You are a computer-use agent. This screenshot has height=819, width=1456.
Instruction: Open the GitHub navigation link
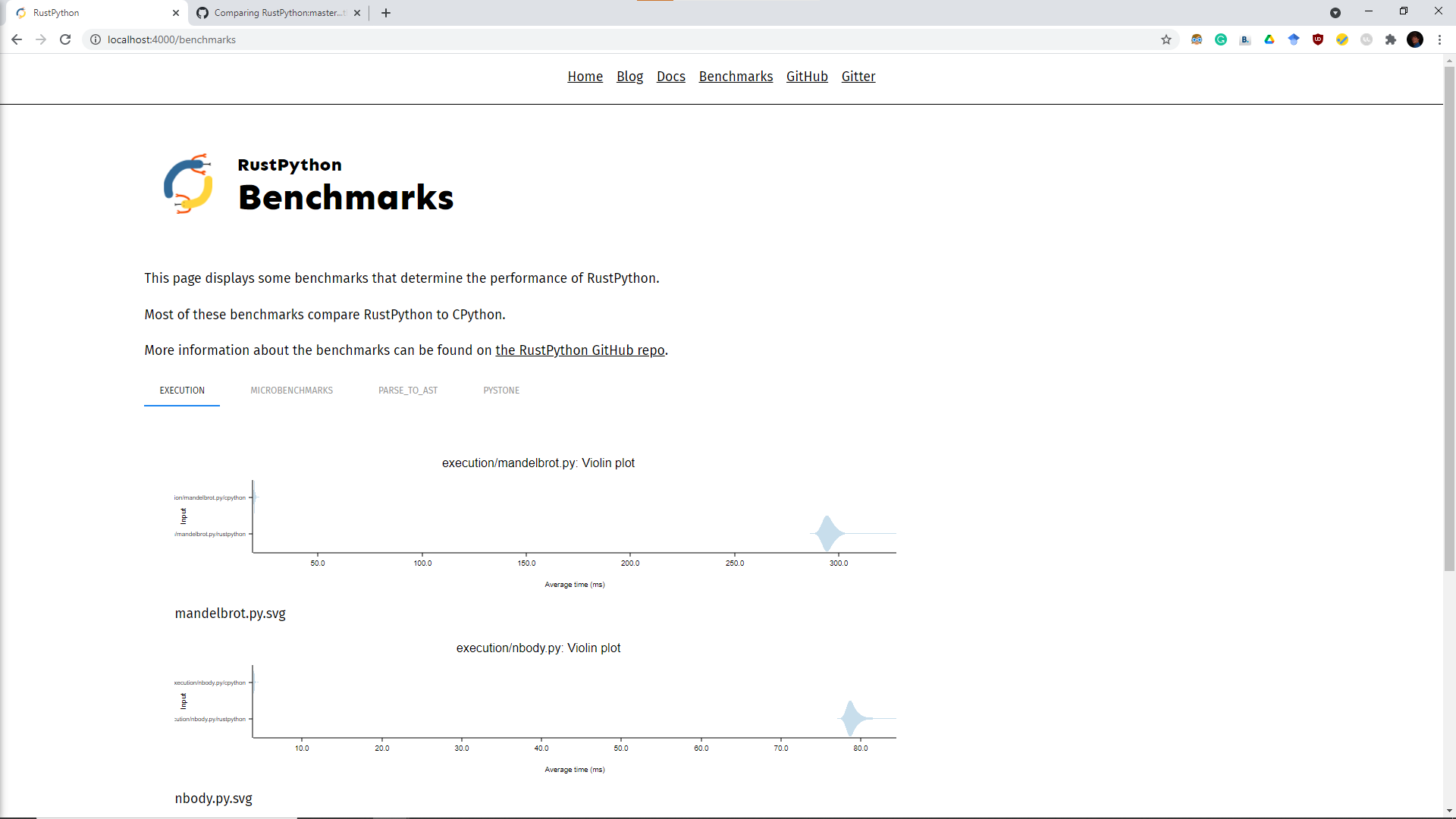(807, 77)
